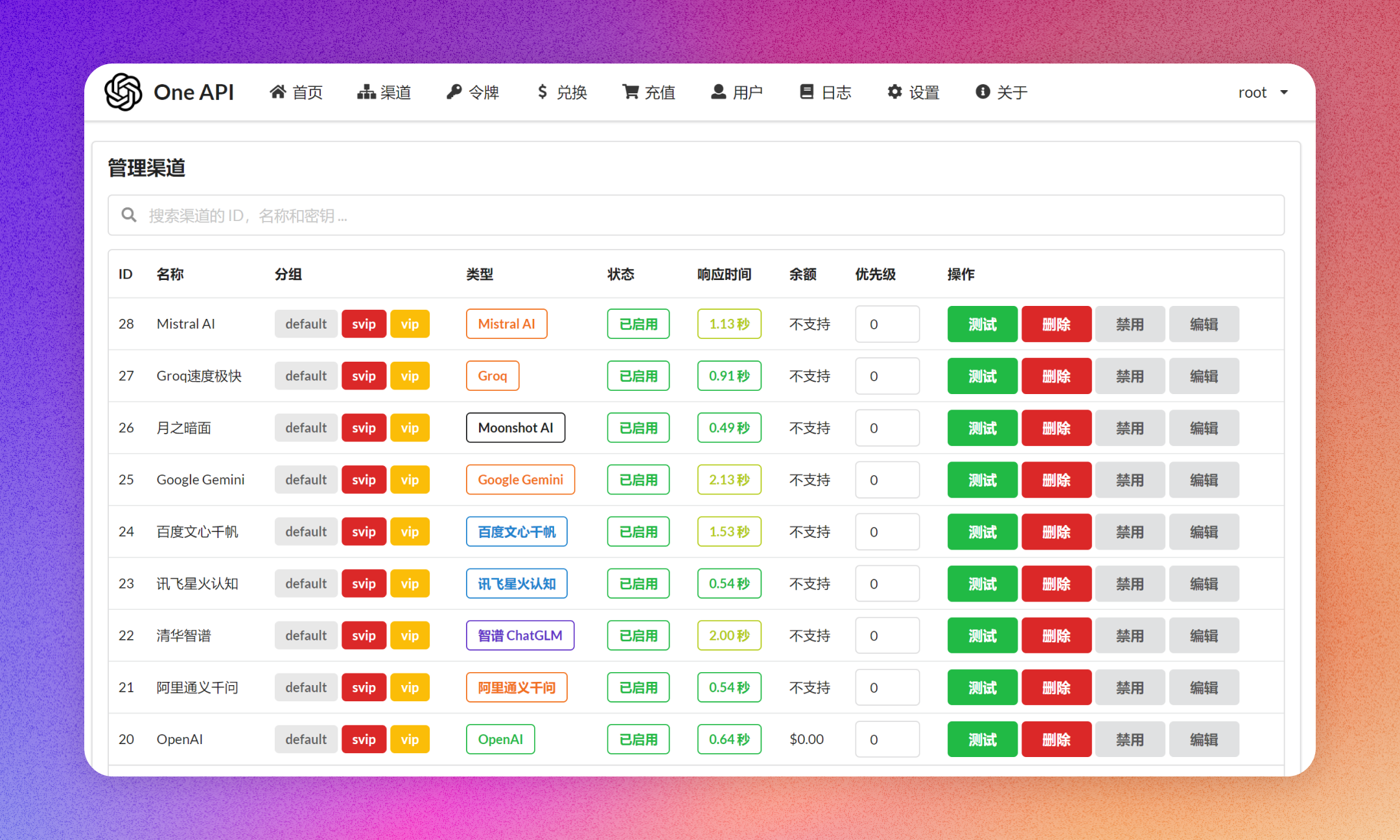Go to the 渠道 menu item
The height and width of the screenshot is (840, 1400).
pyautogui.click(x=384, y=92)
